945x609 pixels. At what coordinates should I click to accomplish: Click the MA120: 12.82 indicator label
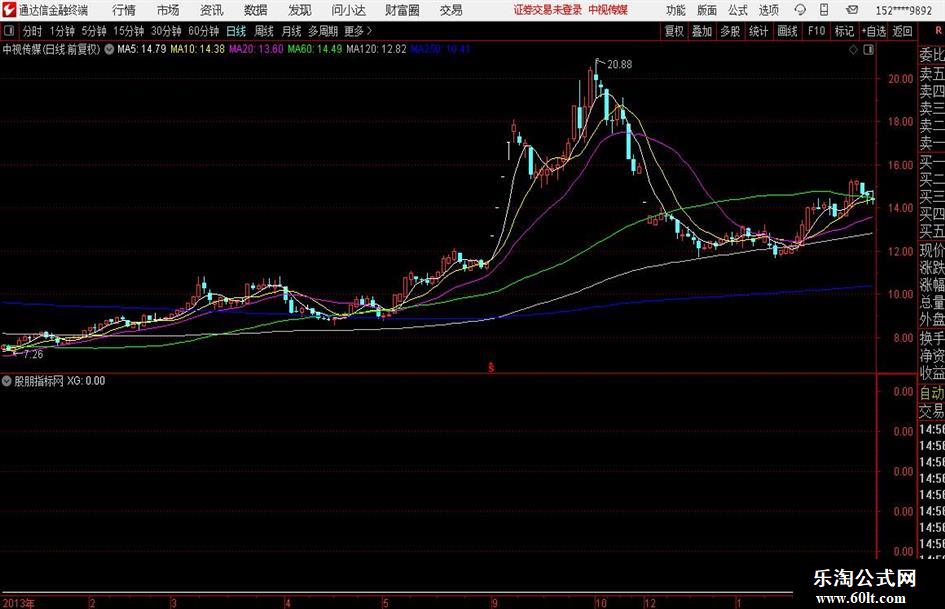[x=377, y=49]
